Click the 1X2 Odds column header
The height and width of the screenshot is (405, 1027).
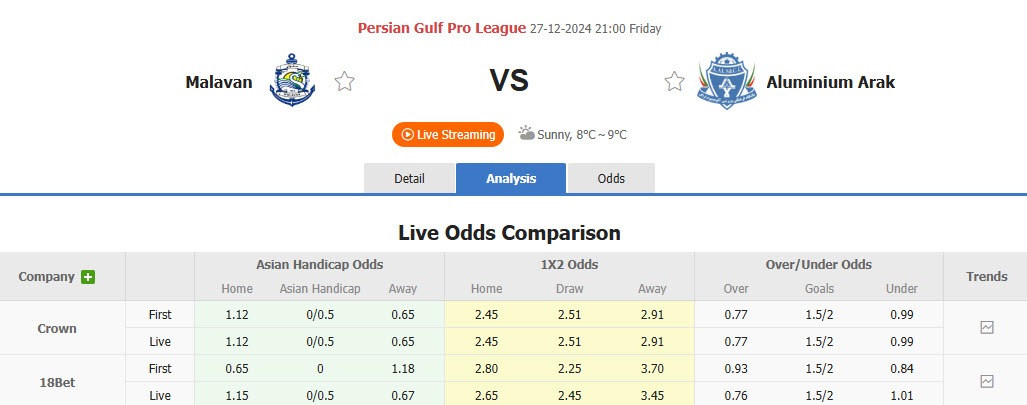[569, 265]
